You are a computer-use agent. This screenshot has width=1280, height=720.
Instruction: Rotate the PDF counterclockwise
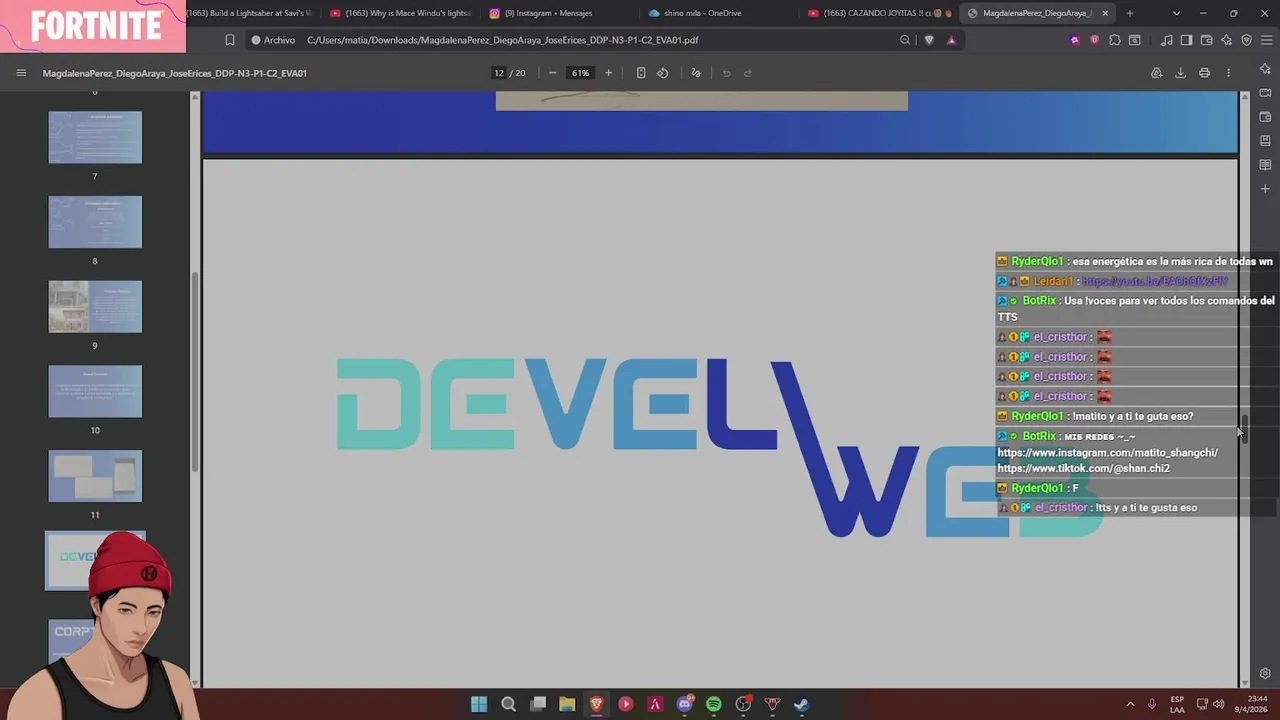tap(662, 73)
